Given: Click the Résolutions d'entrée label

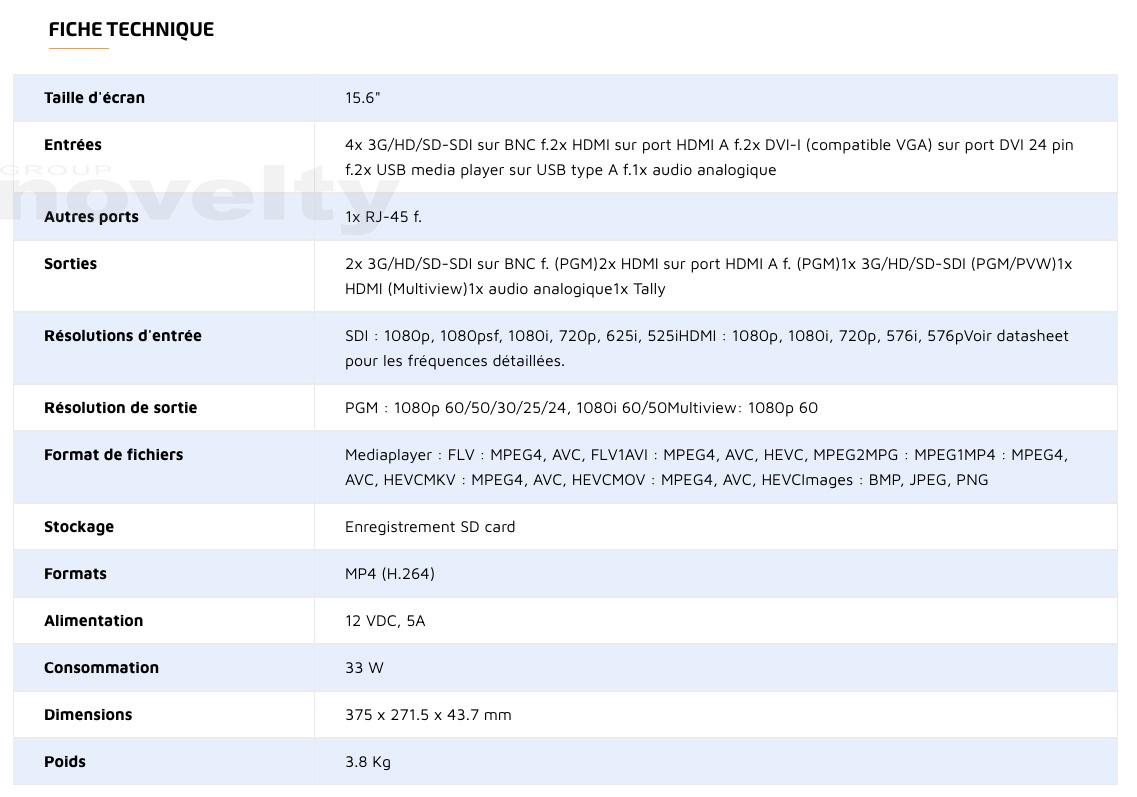Looking at the screenshot, I should pos(123,336).
